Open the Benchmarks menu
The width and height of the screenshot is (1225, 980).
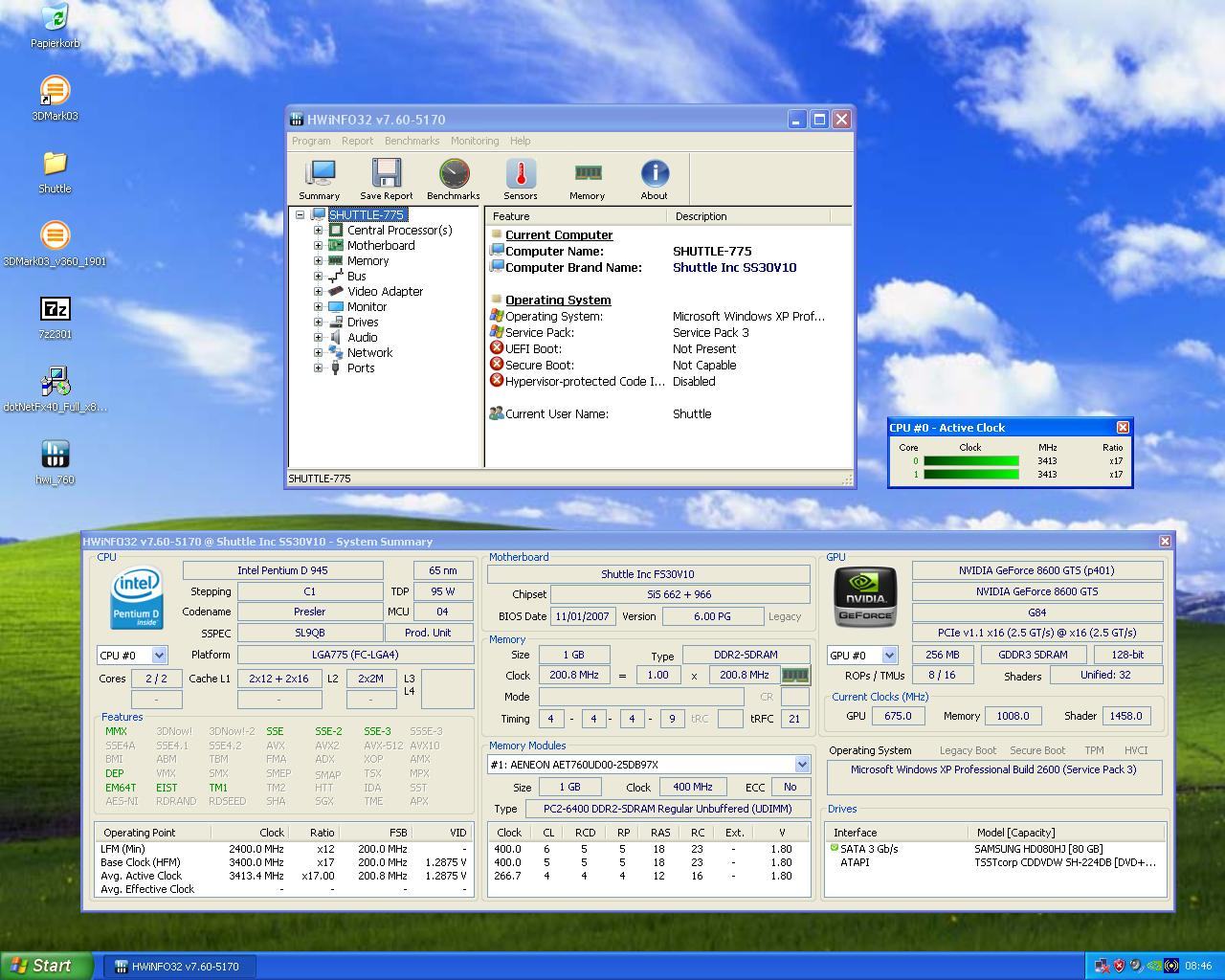click(412, 141)
